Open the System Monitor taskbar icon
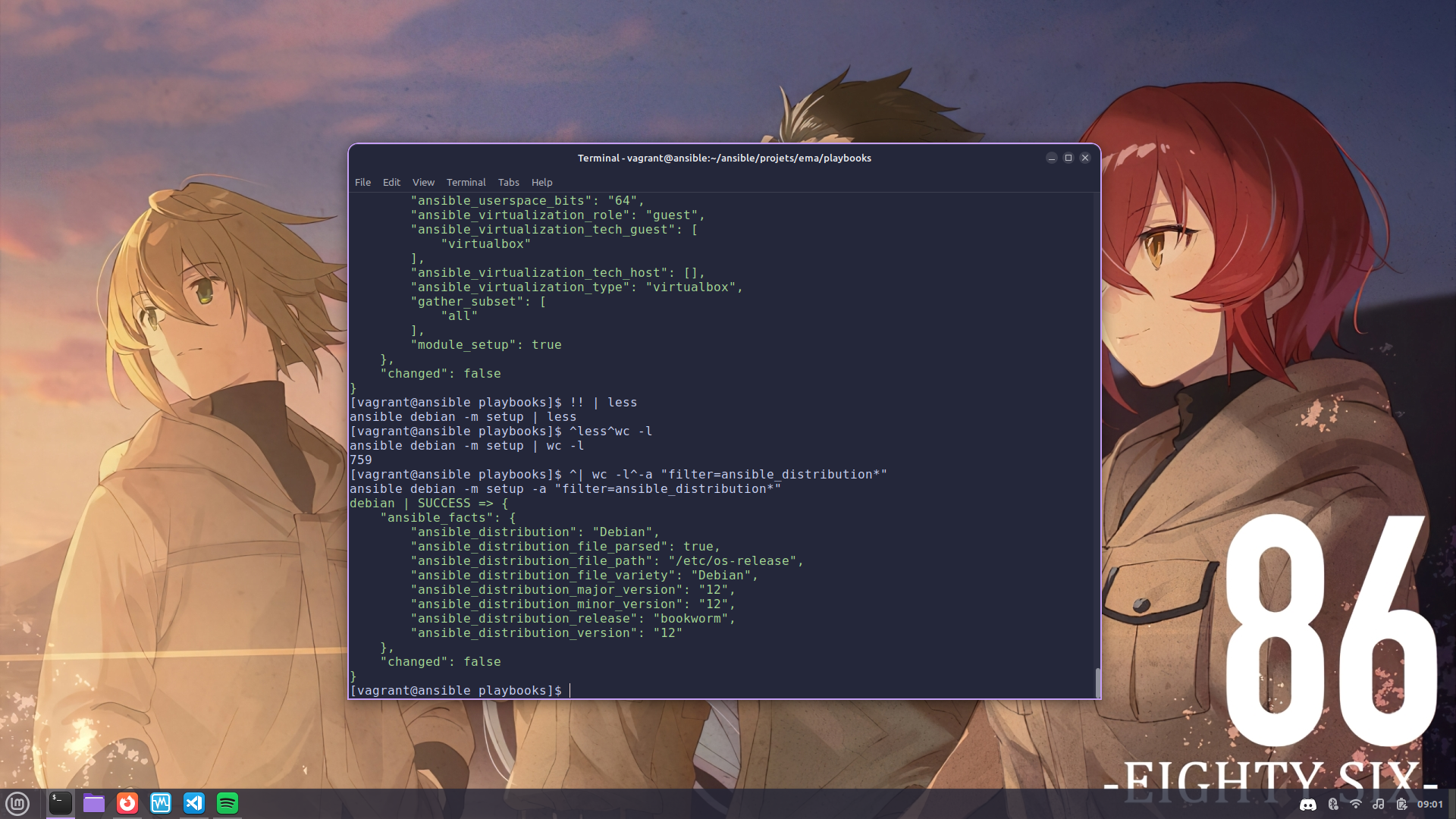The width and height of the screenshot is (1456, 819). point(161,803)
